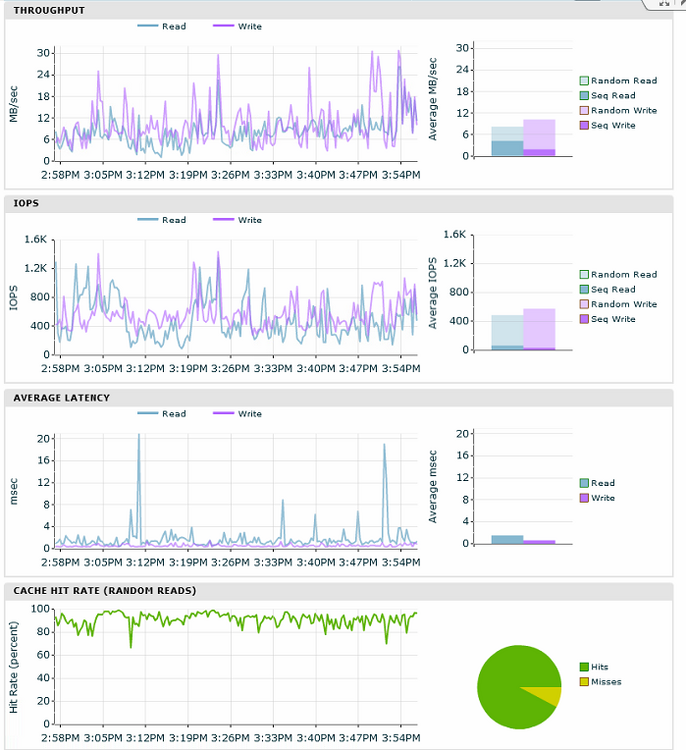This screenshot has width=686, height=750.
Task: Click the Seq Write swatch in IOPS legend
Action: (x=584, y=319)
